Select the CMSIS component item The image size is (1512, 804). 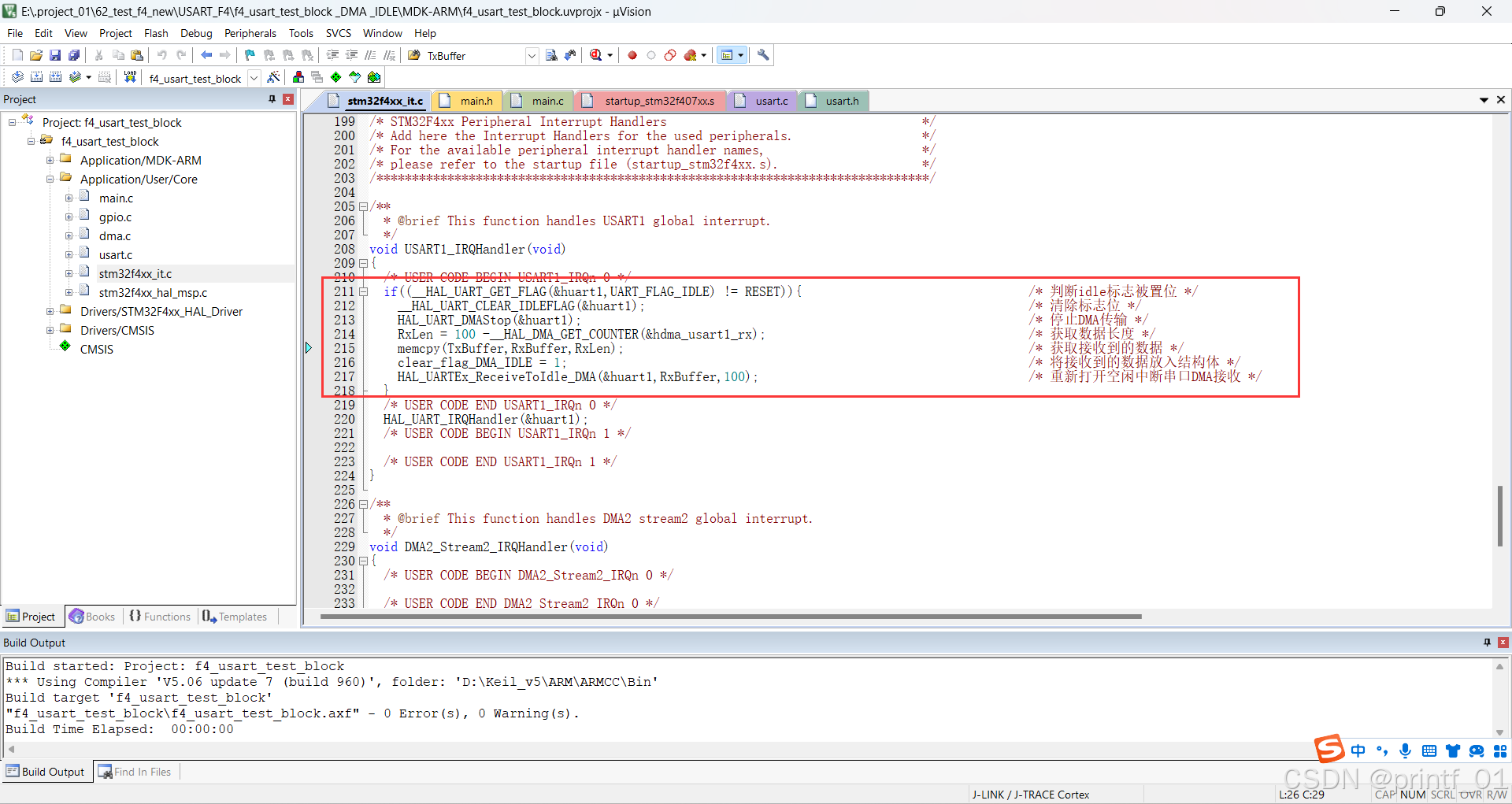pos(96,350)
